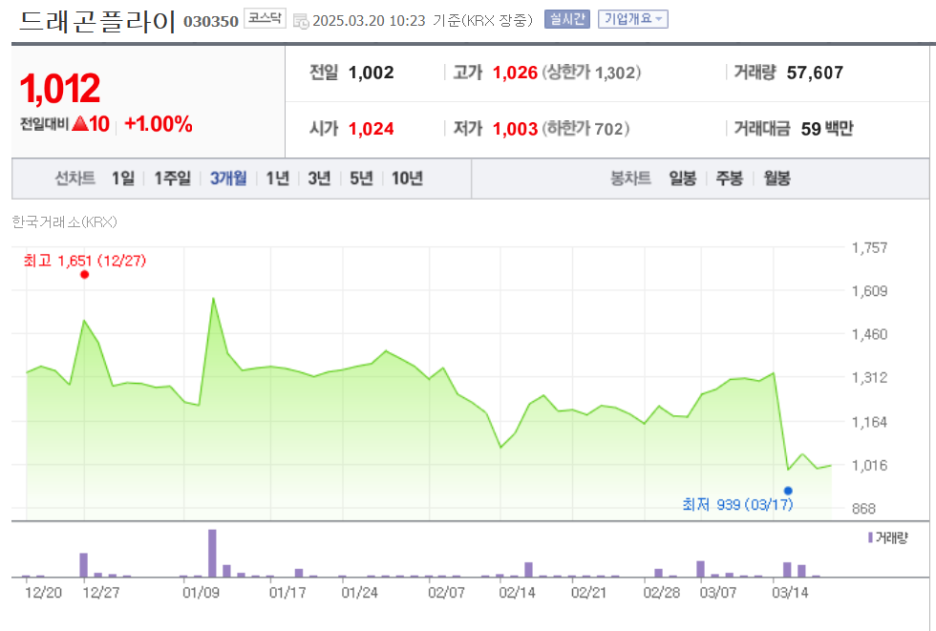Select the 1일 line chart tab
This screenshot has height=631, width=936.
(x=123, y=178)
